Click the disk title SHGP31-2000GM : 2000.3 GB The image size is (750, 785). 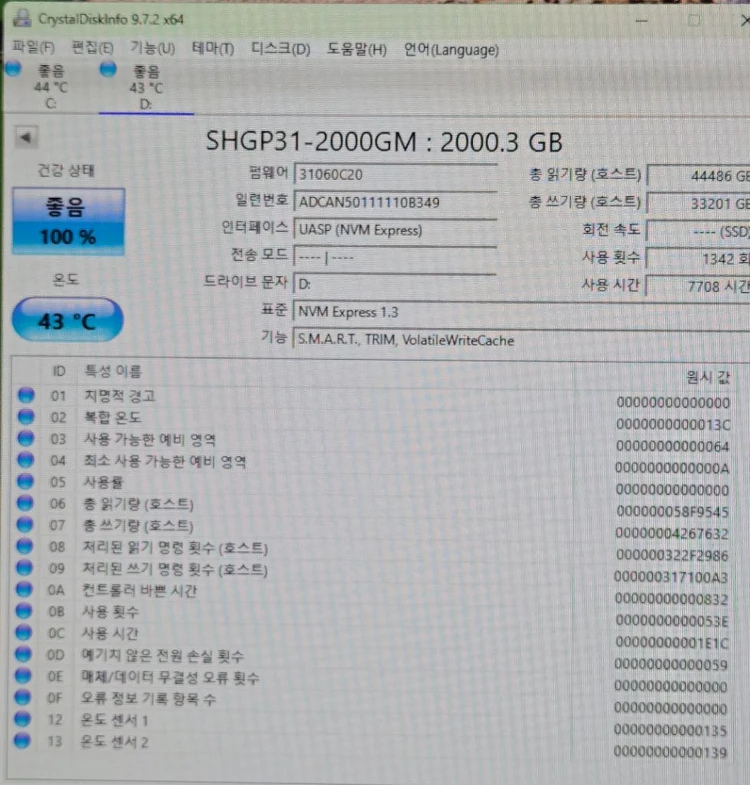(x=384, y=142)
